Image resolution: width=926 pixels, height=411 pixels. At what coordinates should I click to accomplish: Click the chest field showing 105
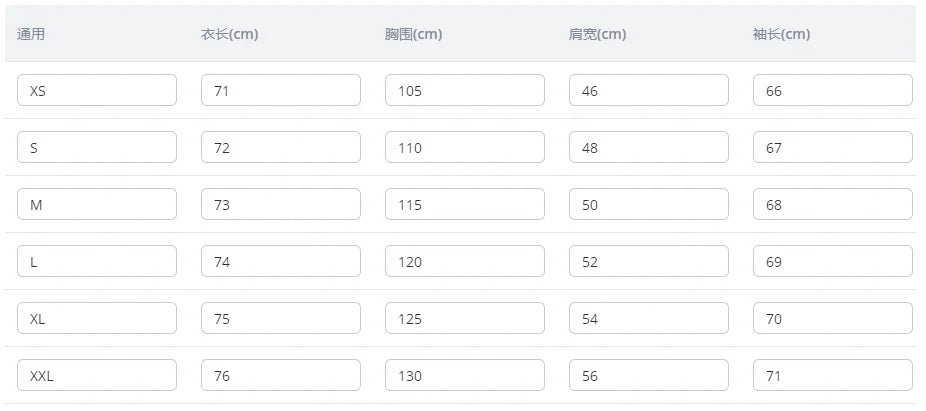coord(465,90)
